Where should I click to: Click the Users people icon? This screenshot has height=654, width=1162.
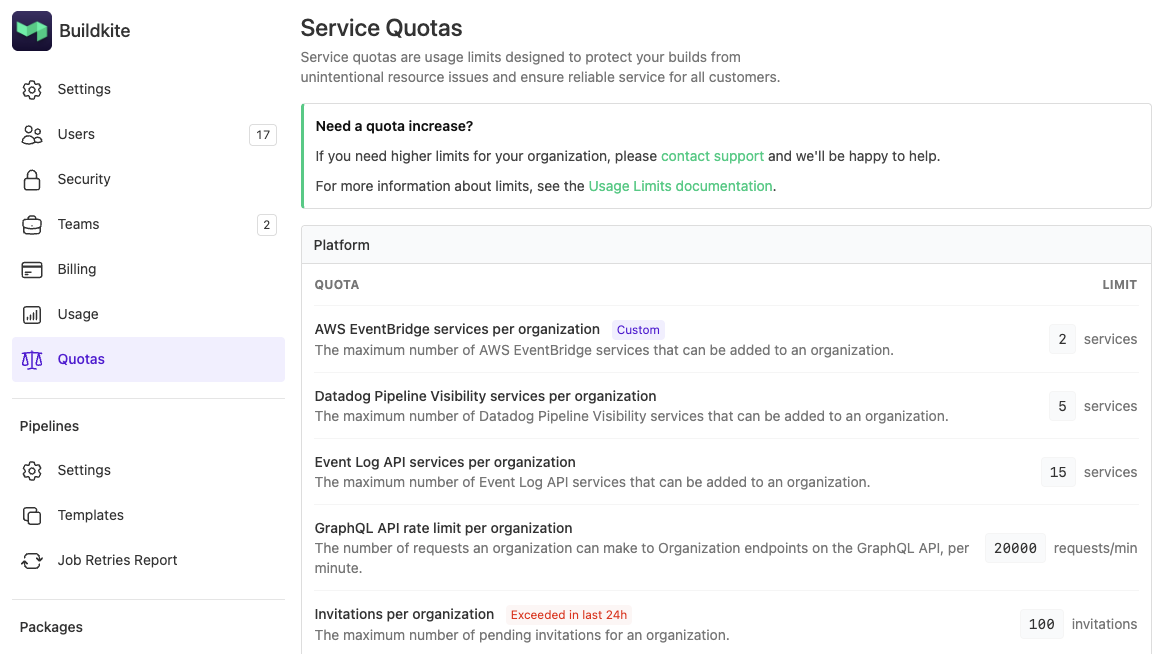(33, 134)
